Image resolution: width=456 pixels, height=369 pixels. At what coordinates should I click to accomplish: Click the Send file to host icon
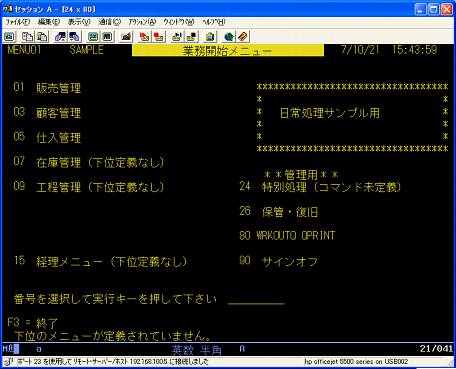click(60, 37)
